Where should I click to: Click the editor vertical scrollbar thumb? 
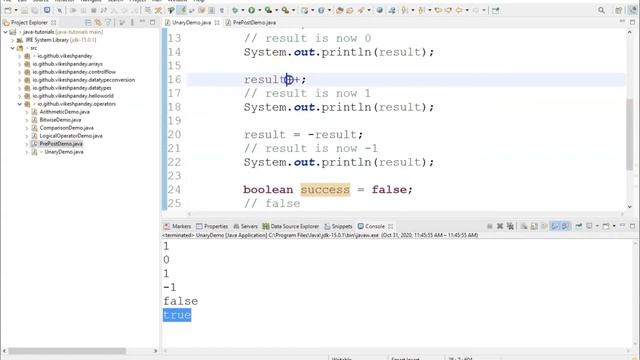coord(629,134)
